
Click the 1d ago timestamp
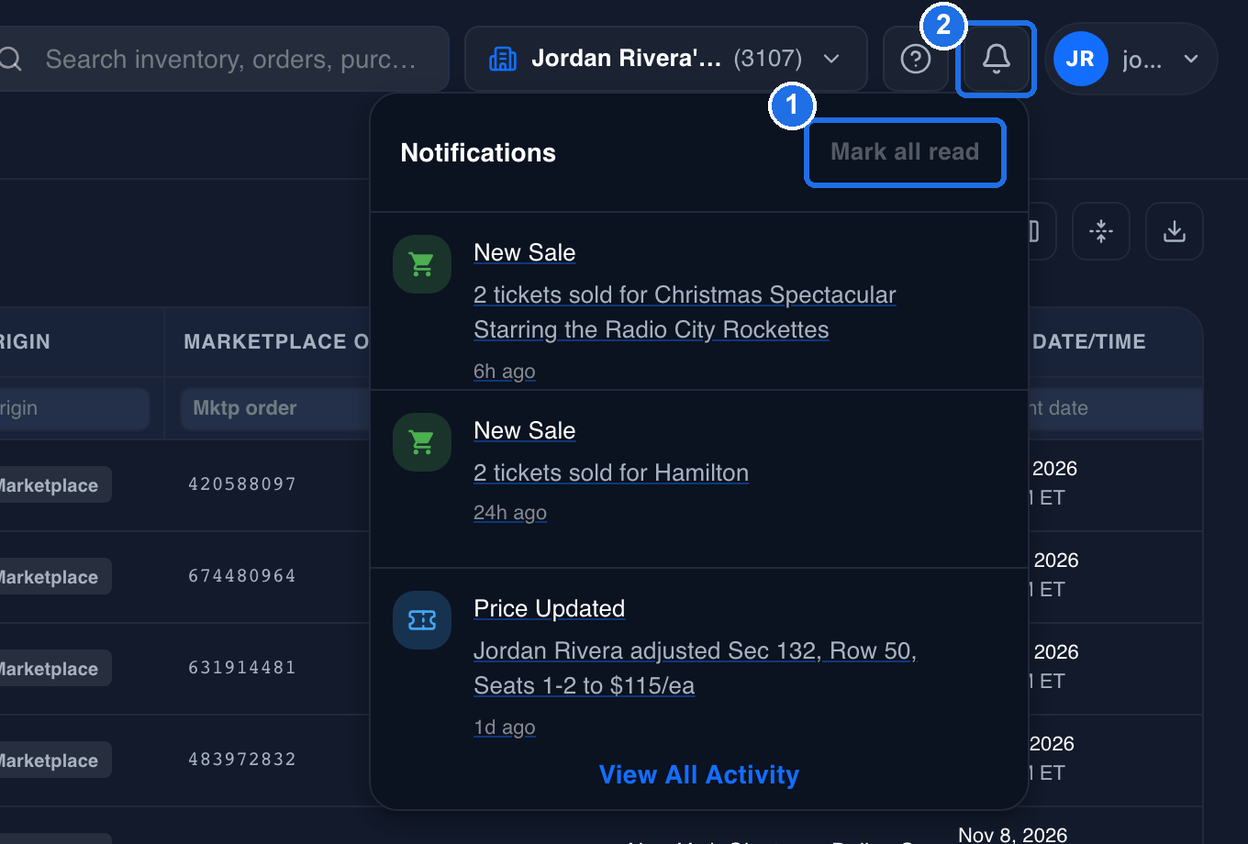pos(504,727)
